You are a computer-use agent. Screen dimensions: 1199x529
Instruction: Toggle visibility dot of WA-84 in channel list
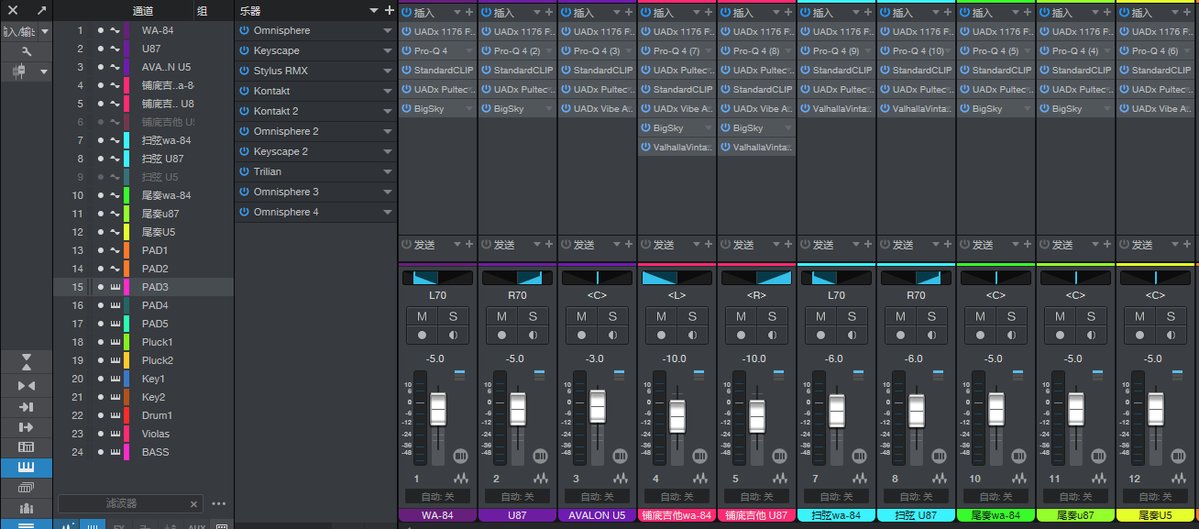[x=100, y=31]
